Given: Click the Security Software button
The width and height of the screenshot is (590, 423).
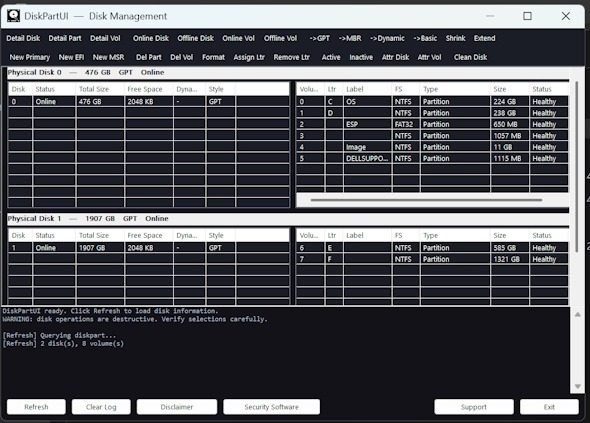Looking at the screenshot, I should [x=271, y=407].
